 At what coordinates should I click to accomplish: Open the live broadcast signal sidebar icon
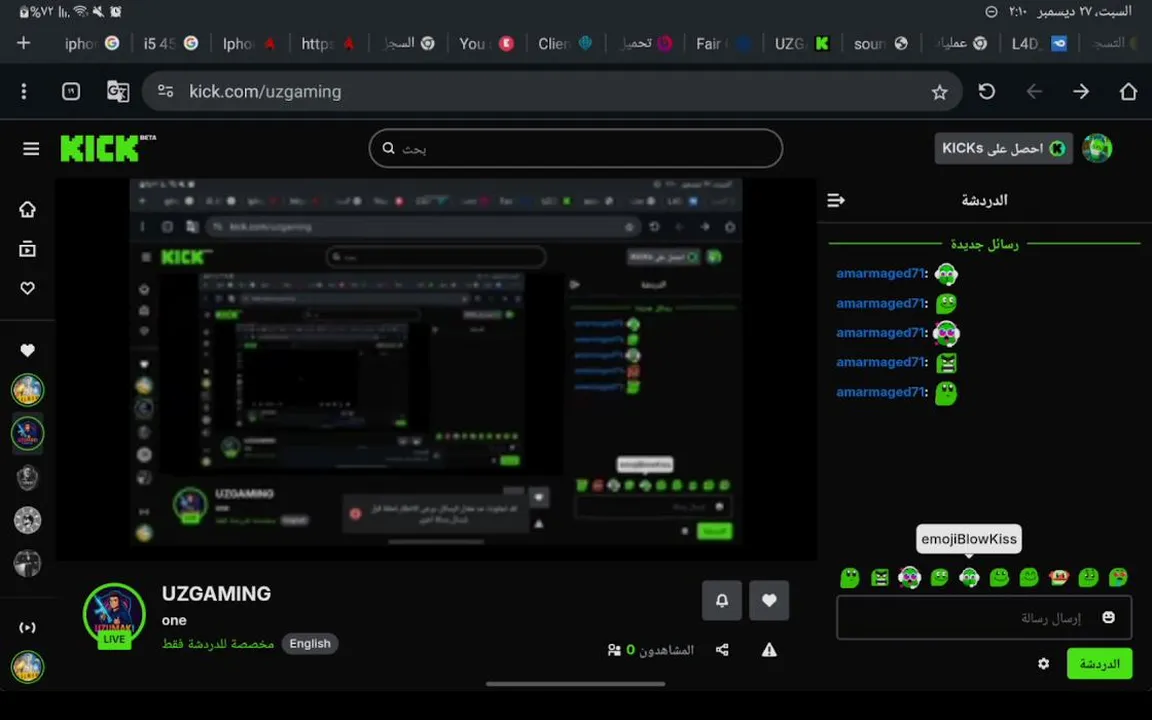click(27, 627)
